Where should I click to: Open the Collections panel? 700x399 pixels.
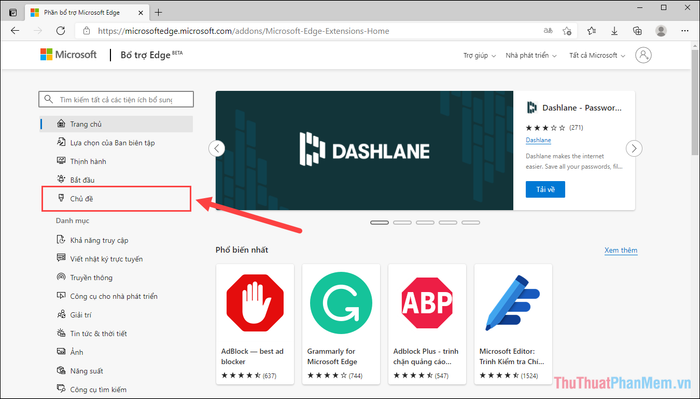638,31
